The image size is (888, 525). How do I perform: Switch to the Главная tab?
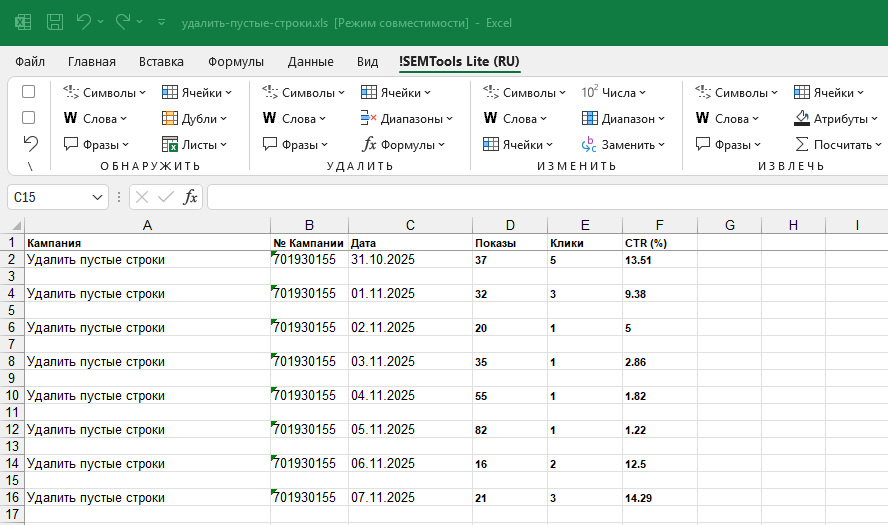(91, 61)
